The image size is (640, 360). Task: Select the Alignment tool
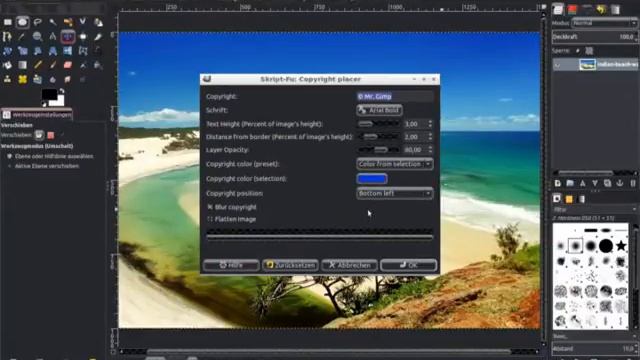point(83,37)
